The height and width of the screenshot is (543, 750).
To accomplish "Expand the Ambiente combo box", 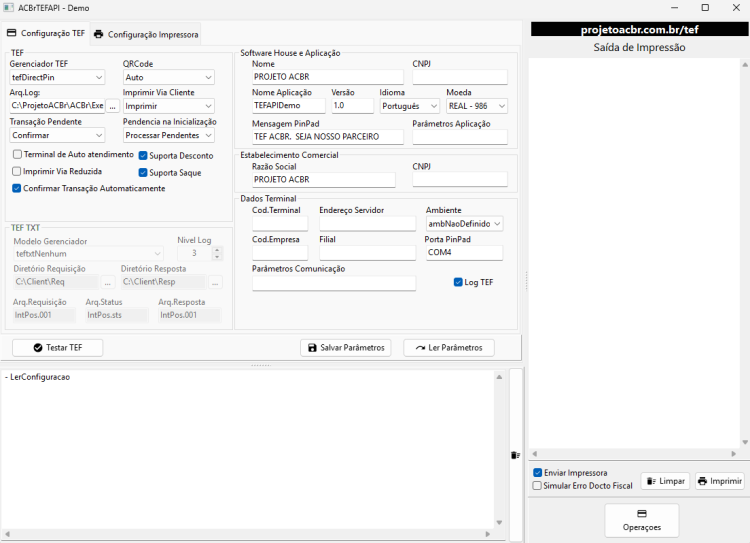I will (464, 223).
